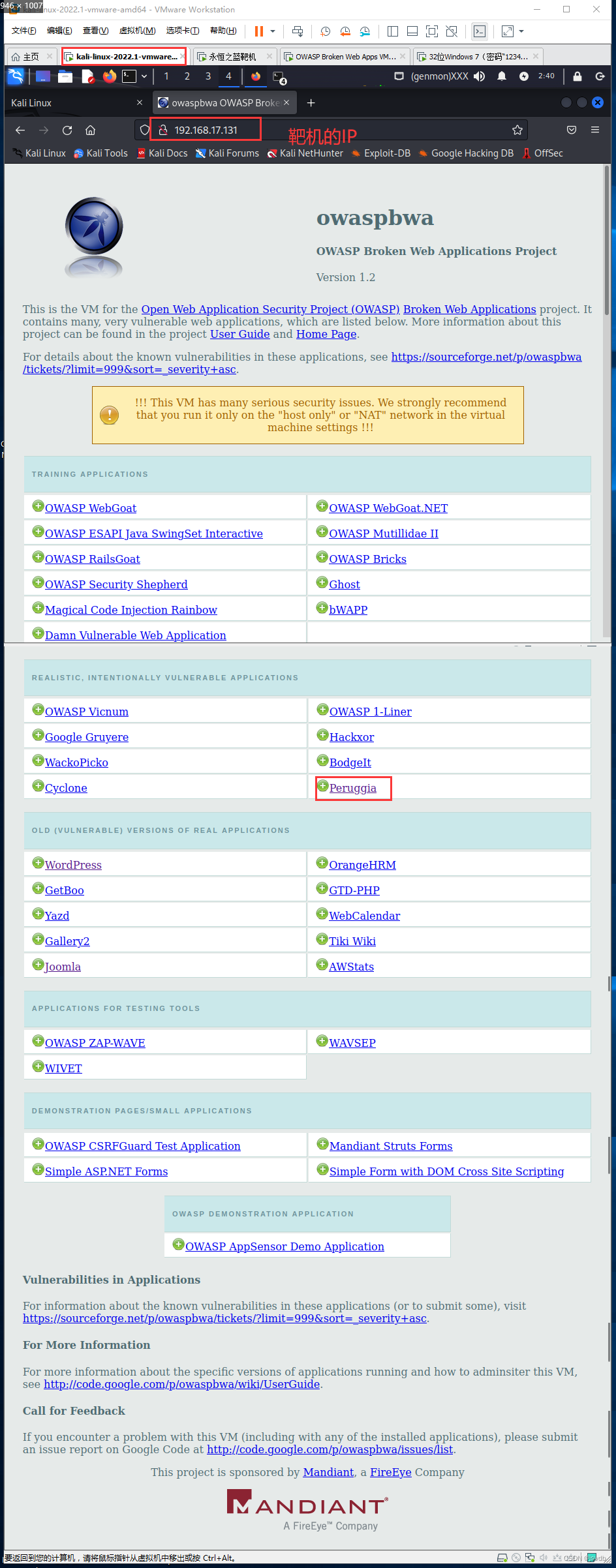The image size is (616, 1568).
Task: Switch to 32位Windows 7 VM tab
Action: (x=478, y=57)
